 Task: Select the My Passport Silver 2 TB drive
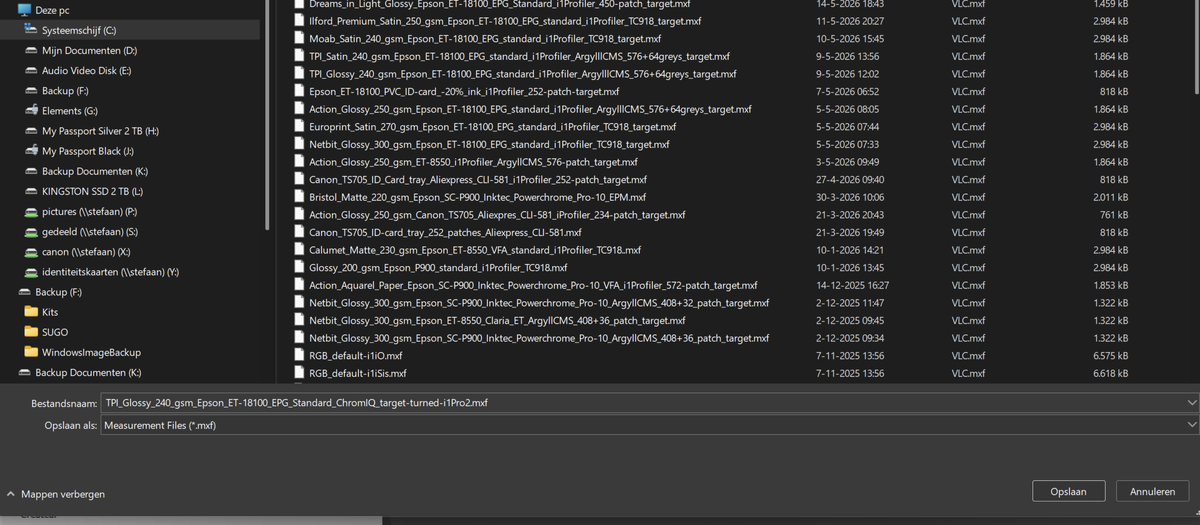click(100, 131)
